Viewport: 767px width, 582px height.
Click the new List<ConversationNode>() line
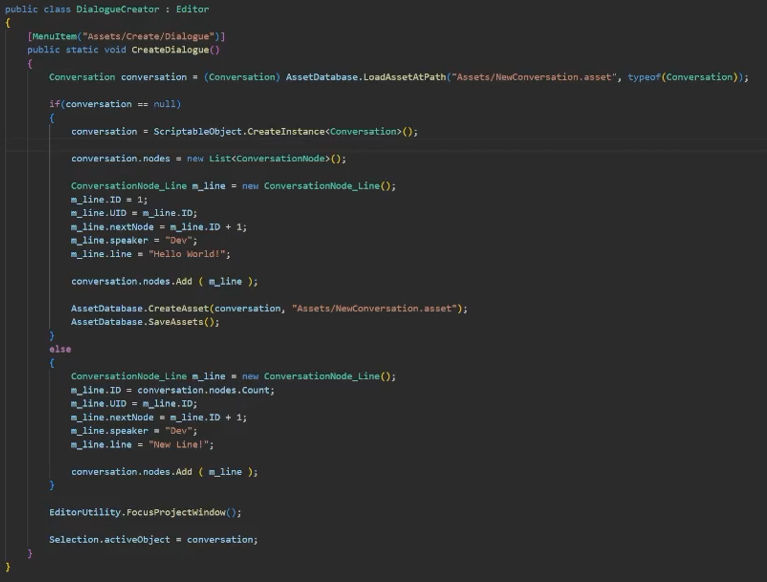[x=208, y=158]
